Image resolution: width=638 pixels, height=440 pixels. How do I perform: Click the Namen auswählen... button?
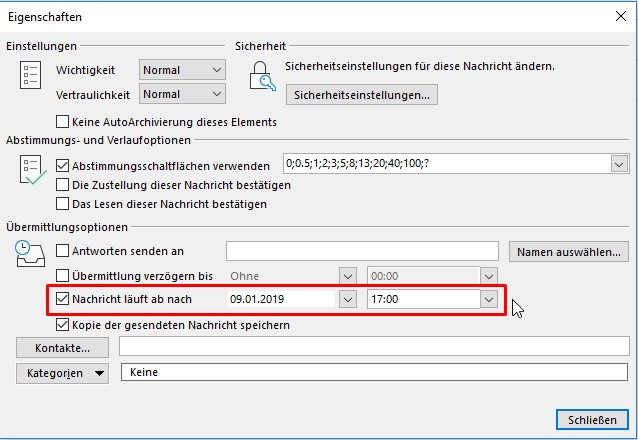[x=568, y=252]
